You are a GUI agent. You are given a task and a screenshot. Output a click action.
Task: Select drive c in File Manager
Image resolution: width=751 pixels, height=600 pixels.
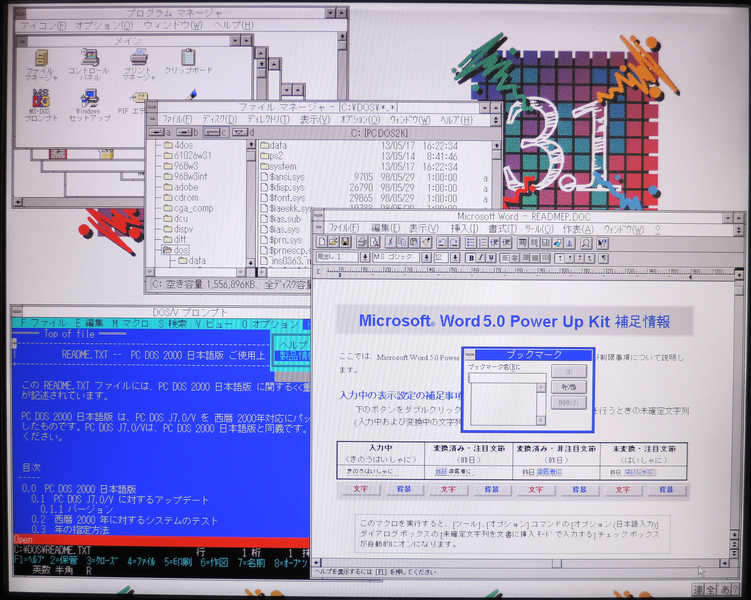pyautogui.click(x=215, y=132)
